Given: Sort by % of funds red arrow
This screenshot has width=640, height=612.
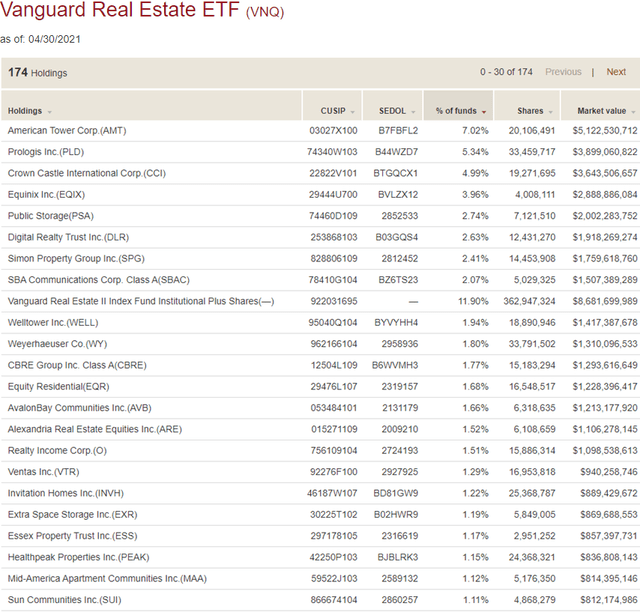Looking at the screenshot, I should 484,112.
